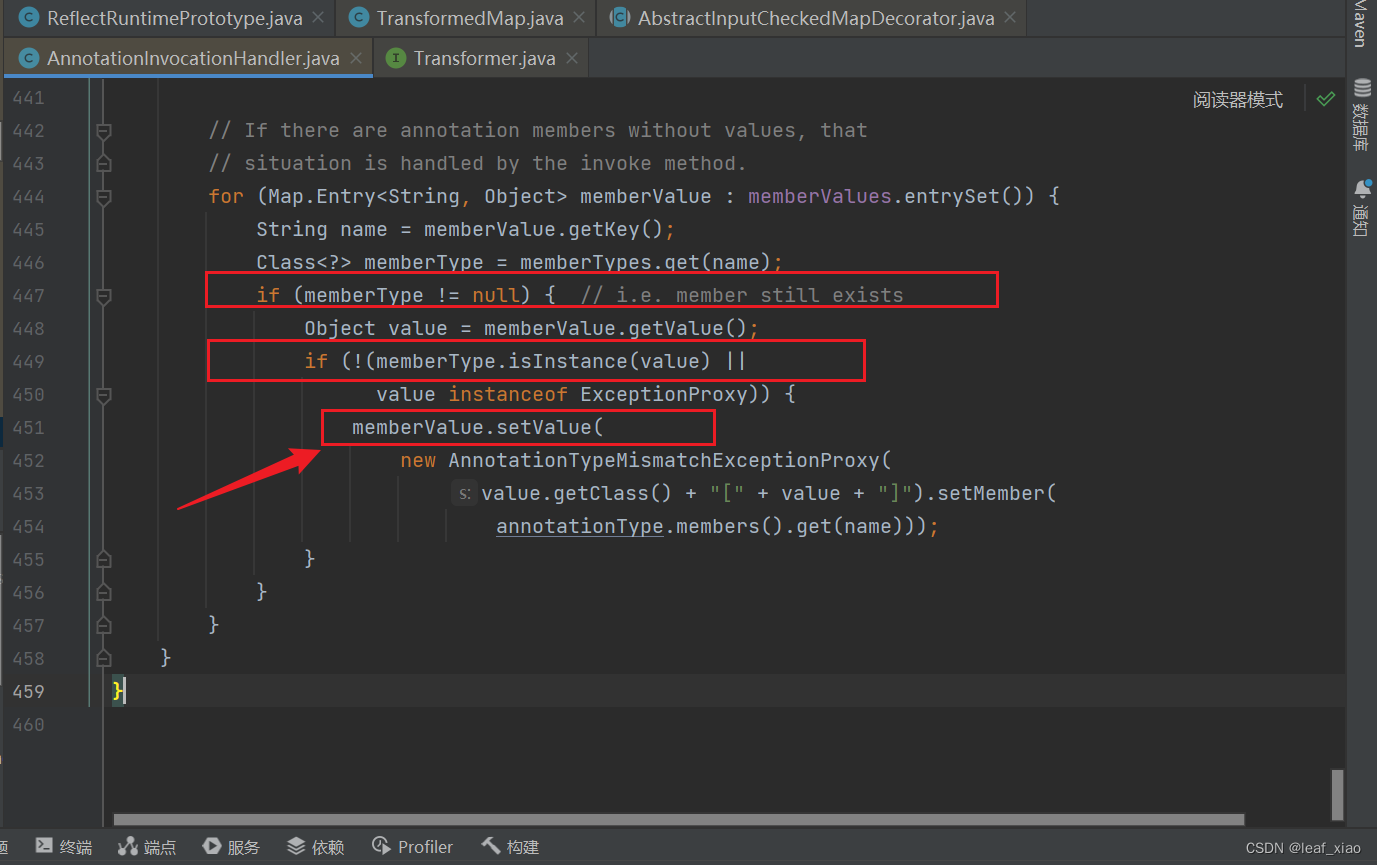
Task: Open the Profiler tool window
Action: pos(412,847)
